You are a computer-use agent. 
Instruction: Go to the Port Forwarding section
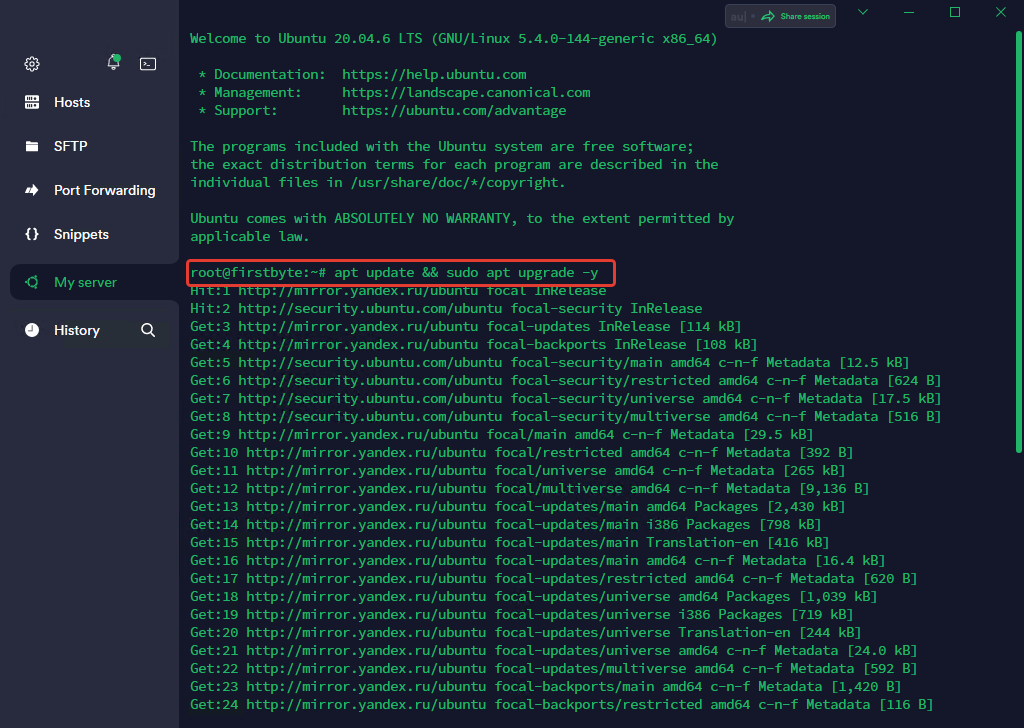(104, 190)
